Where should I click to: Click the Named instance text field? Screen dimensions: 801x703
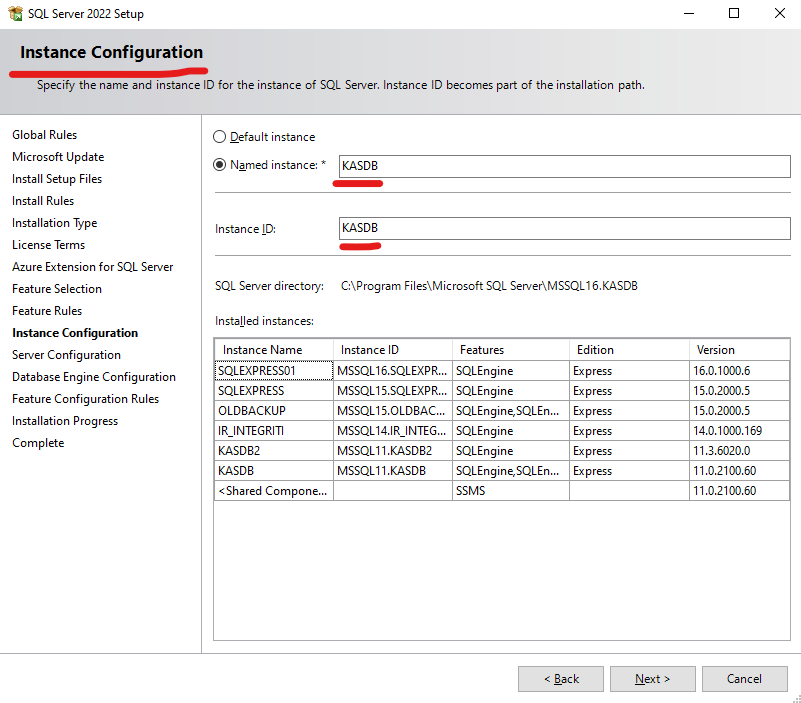pyautogui.click(x=564, y=166)
